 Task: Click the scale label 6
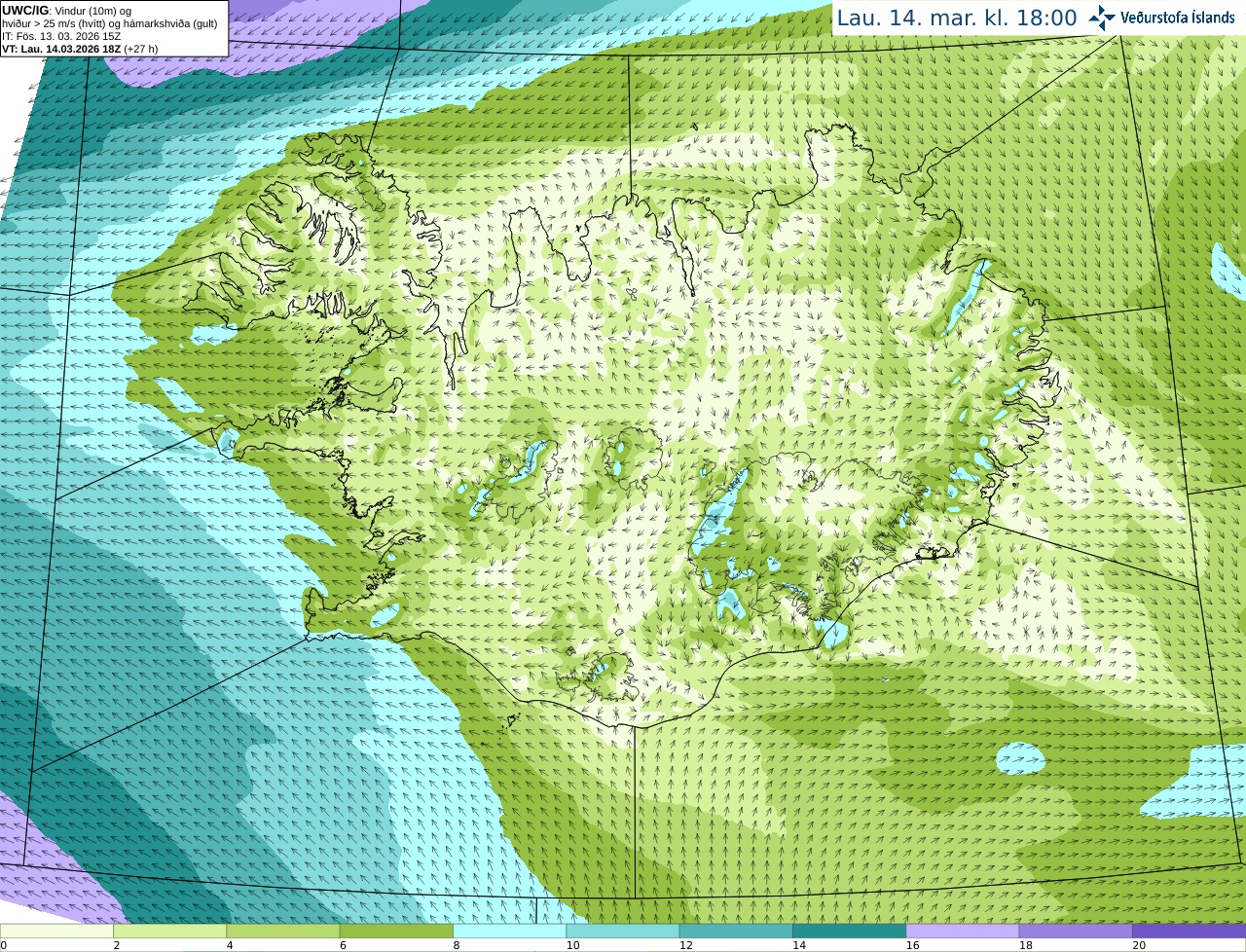[x=343, y=945]
